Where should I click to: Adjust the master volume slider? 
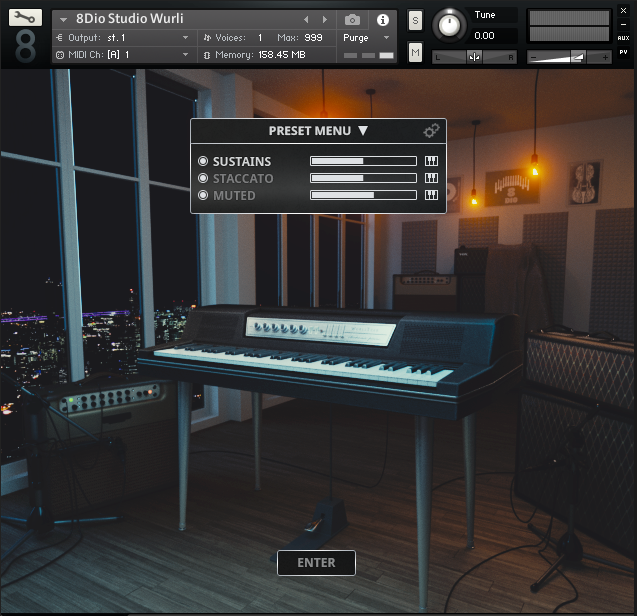(569, 57)
